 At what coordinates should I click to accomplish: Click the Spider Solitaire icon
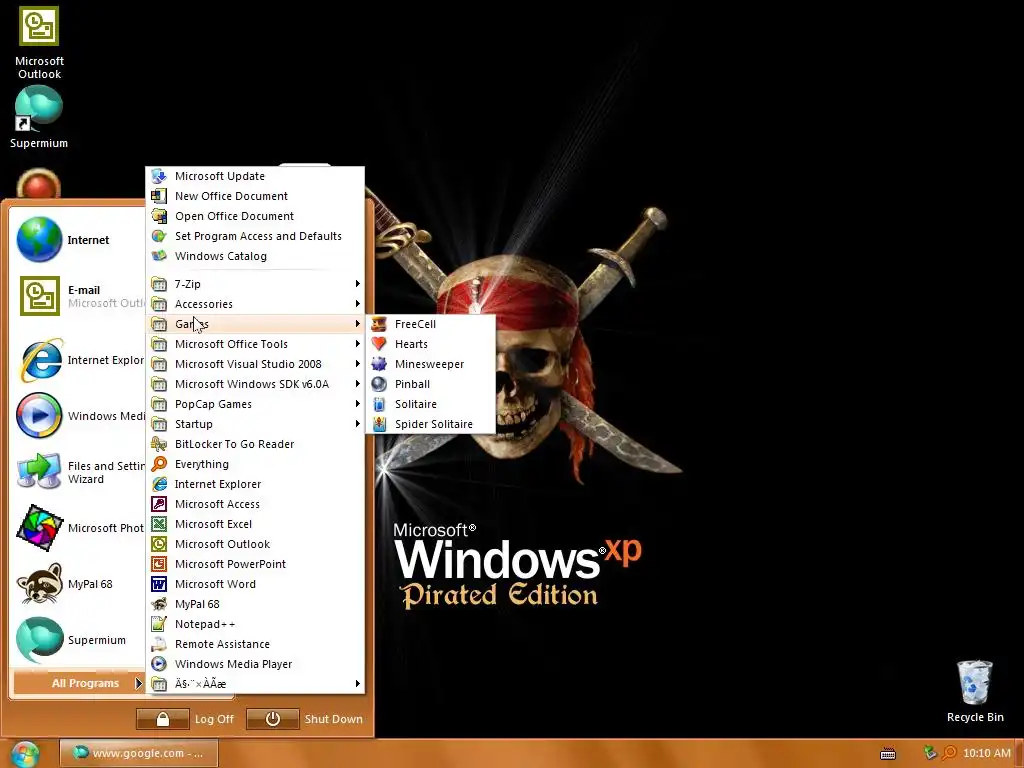[379, 424]
